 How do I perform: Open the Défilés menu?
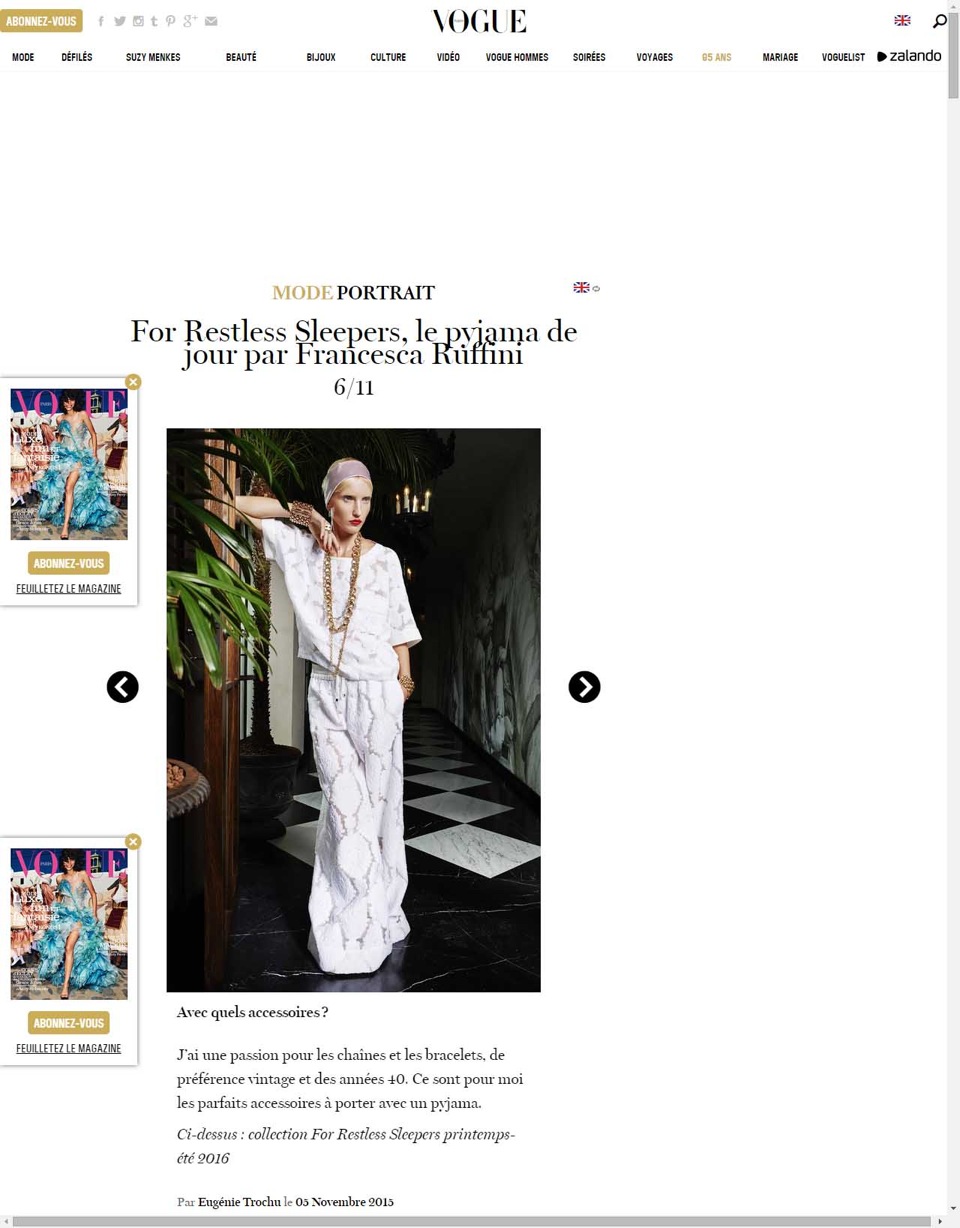coord(77,57)
